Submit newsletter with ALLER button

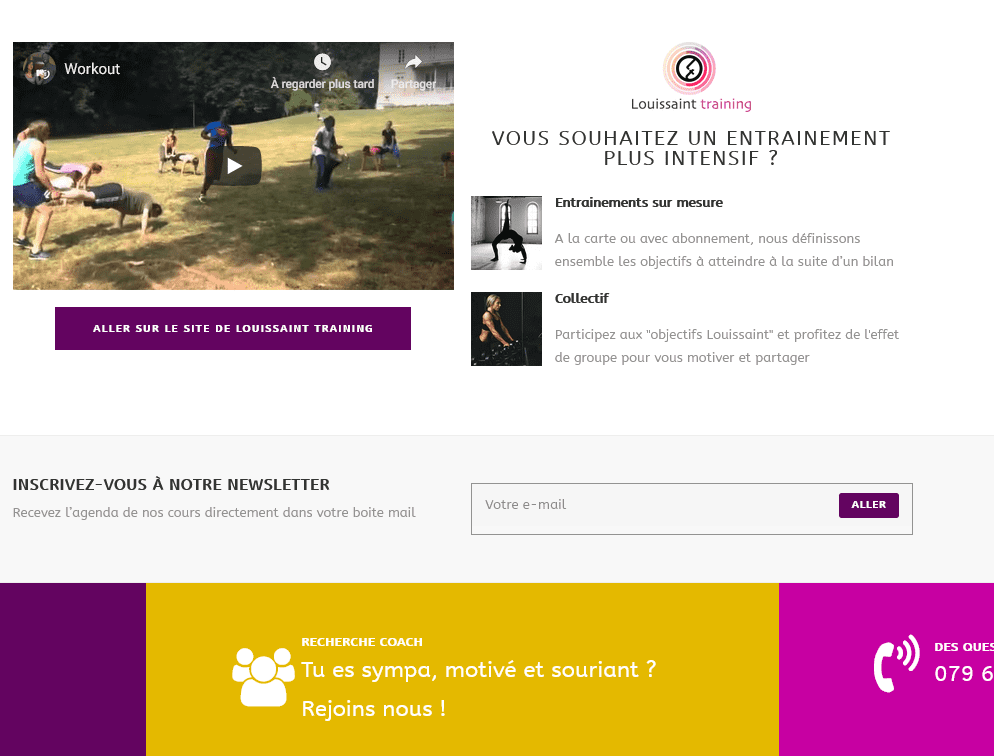pos(868,505)
